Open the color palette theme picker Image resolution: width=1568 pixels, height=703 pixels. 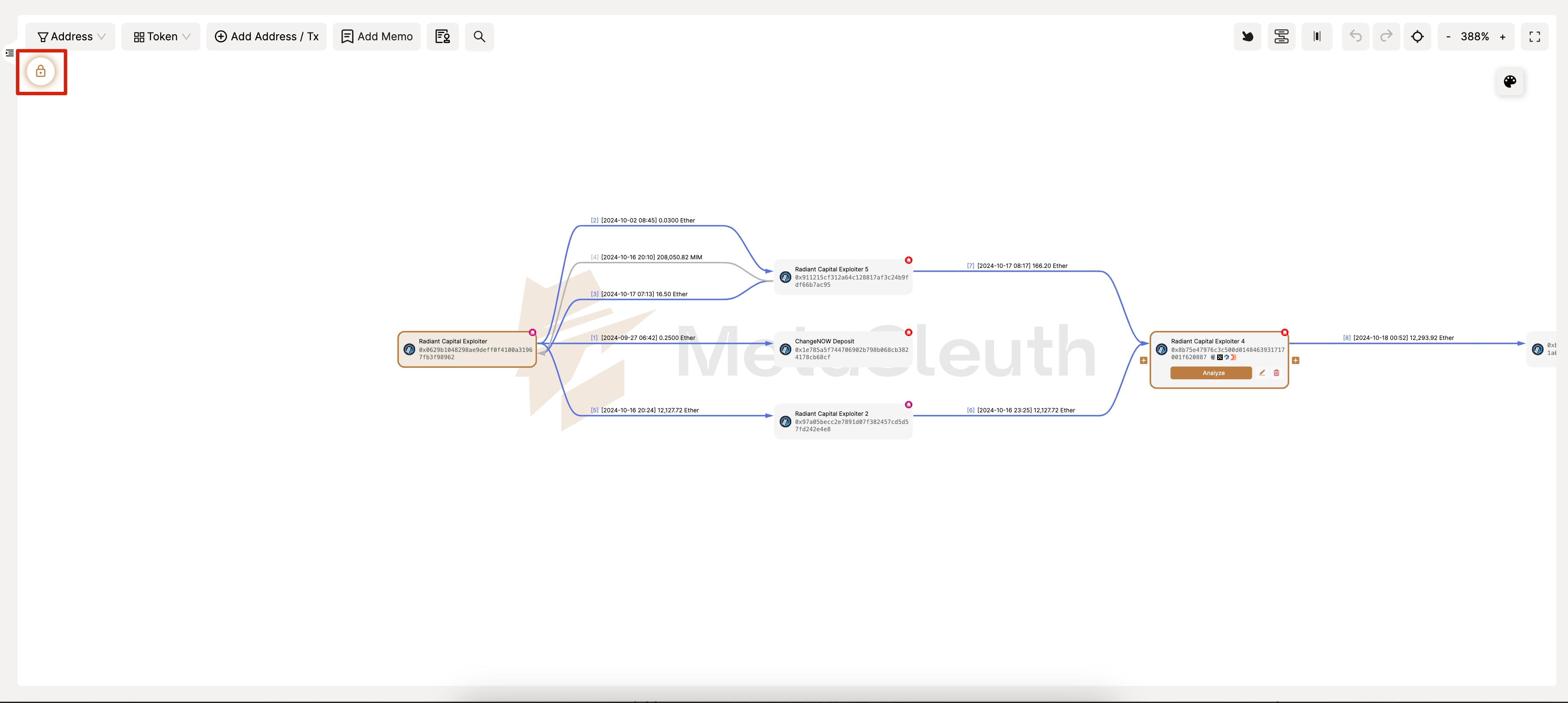pos(1510,81)
